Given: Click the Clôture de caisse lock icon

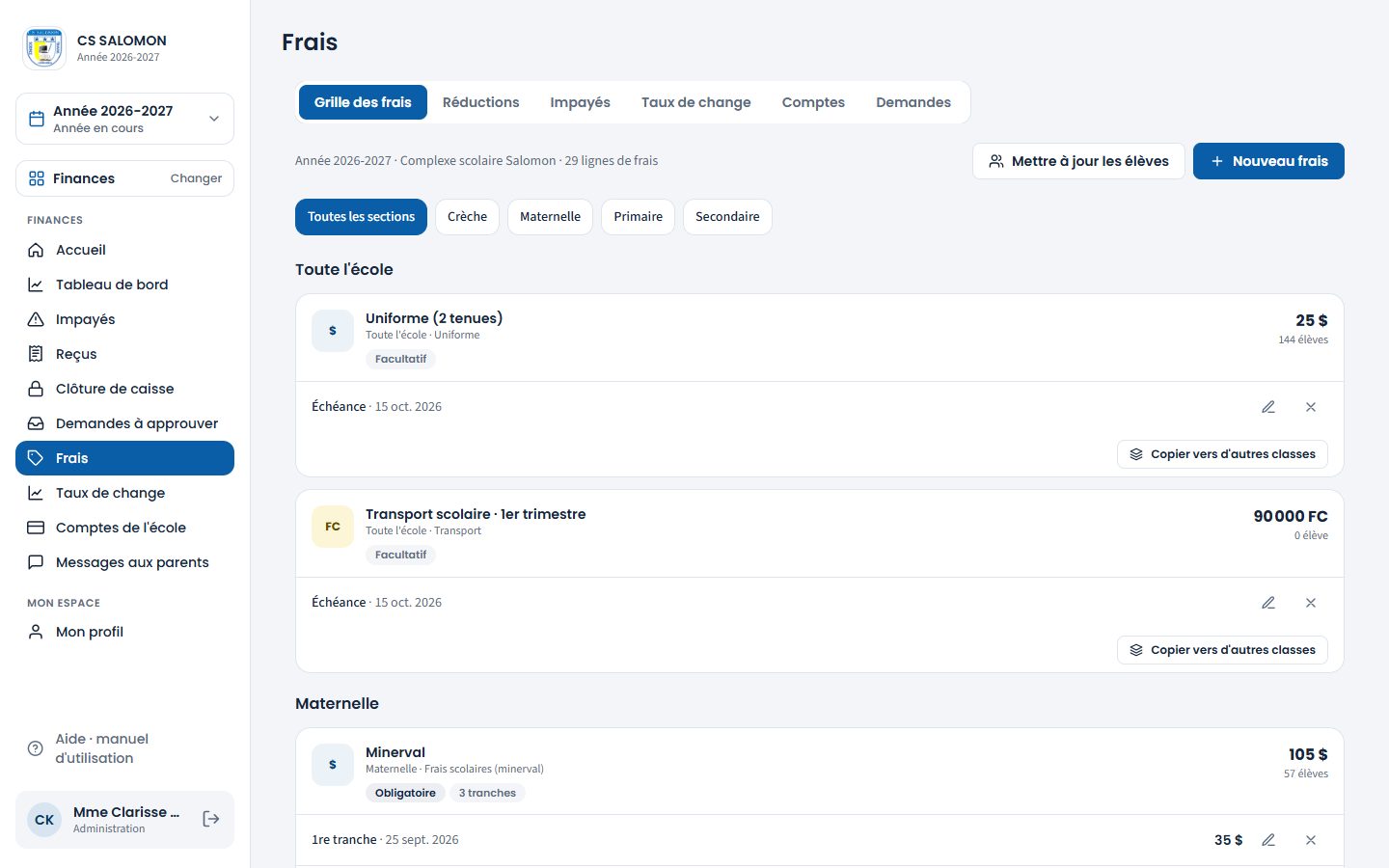Looking at the screenshot, I should [36, 389].
